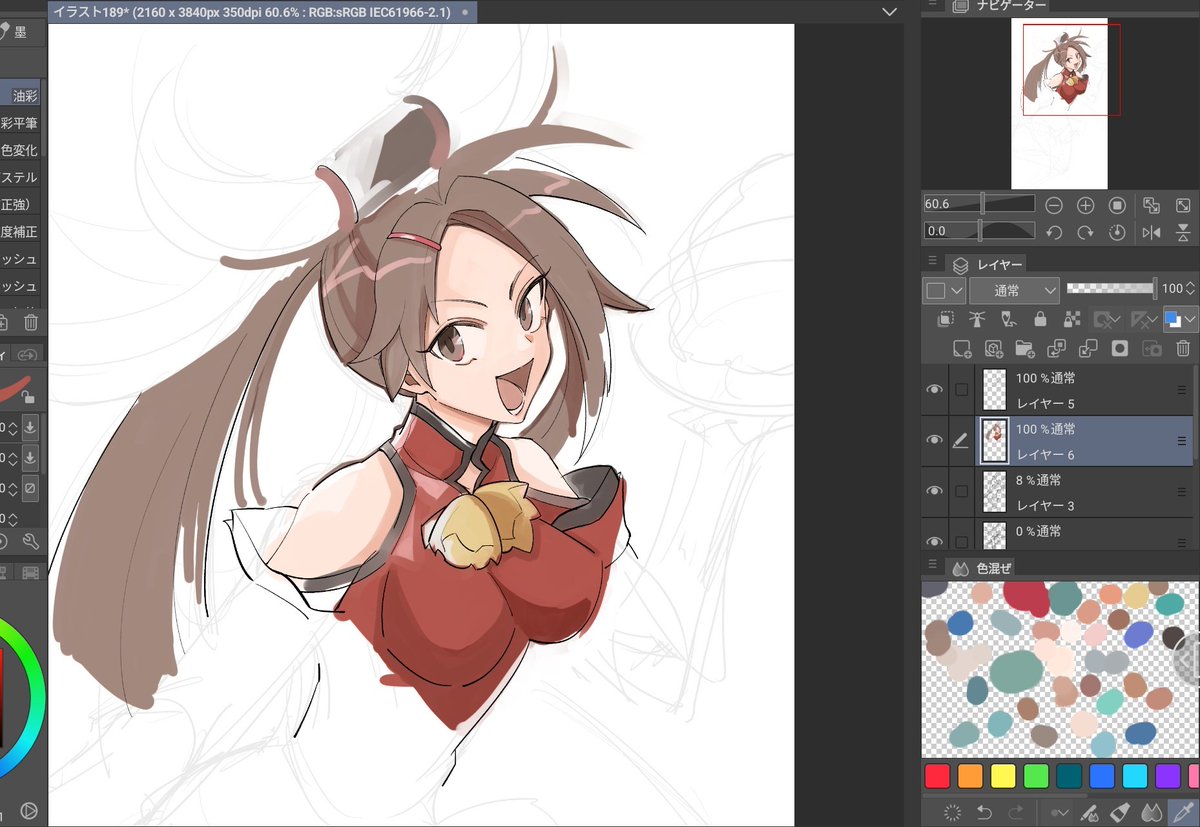Flip canvas horizontally in navigator
Screen dimensions: 1200x827
pos(1152,232)
